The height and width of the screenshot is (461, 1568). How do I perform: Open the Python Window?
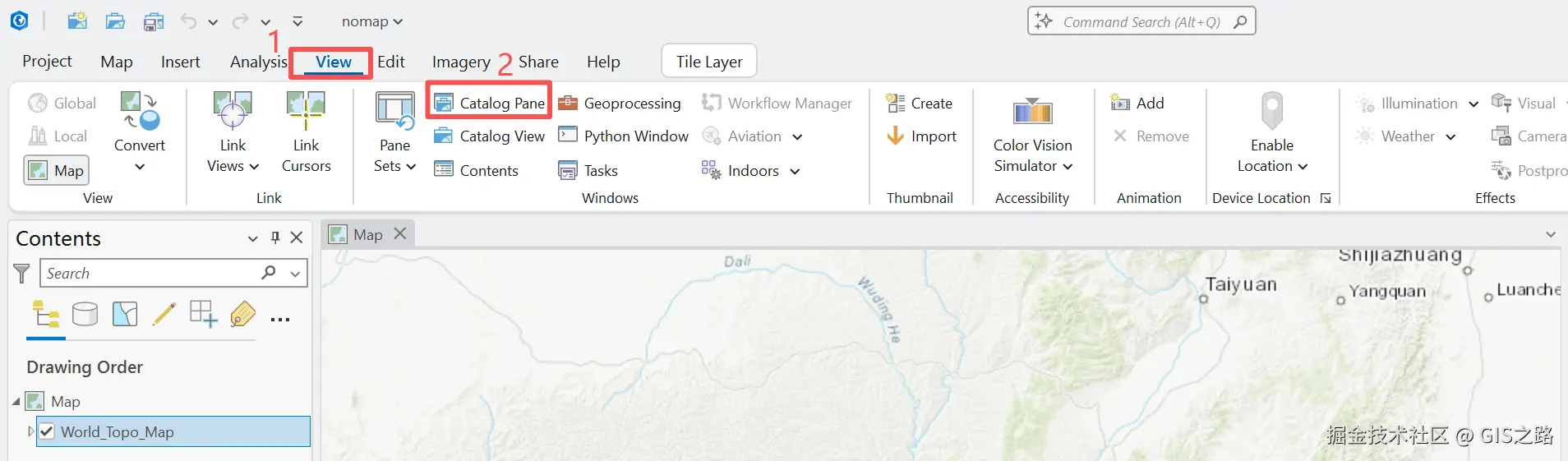click(625, 136)
